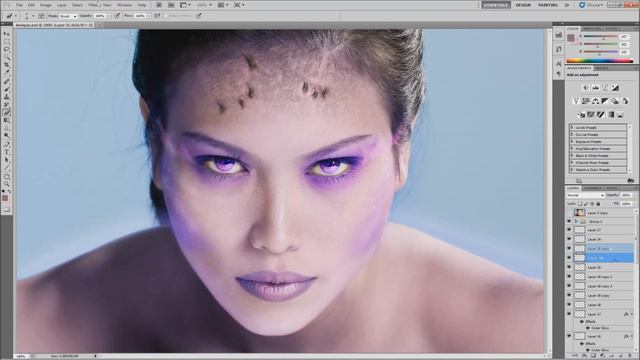This screenshot has height=360, width=640.
Task: Open the Layer menu
Action: click(x=62, y=5)
